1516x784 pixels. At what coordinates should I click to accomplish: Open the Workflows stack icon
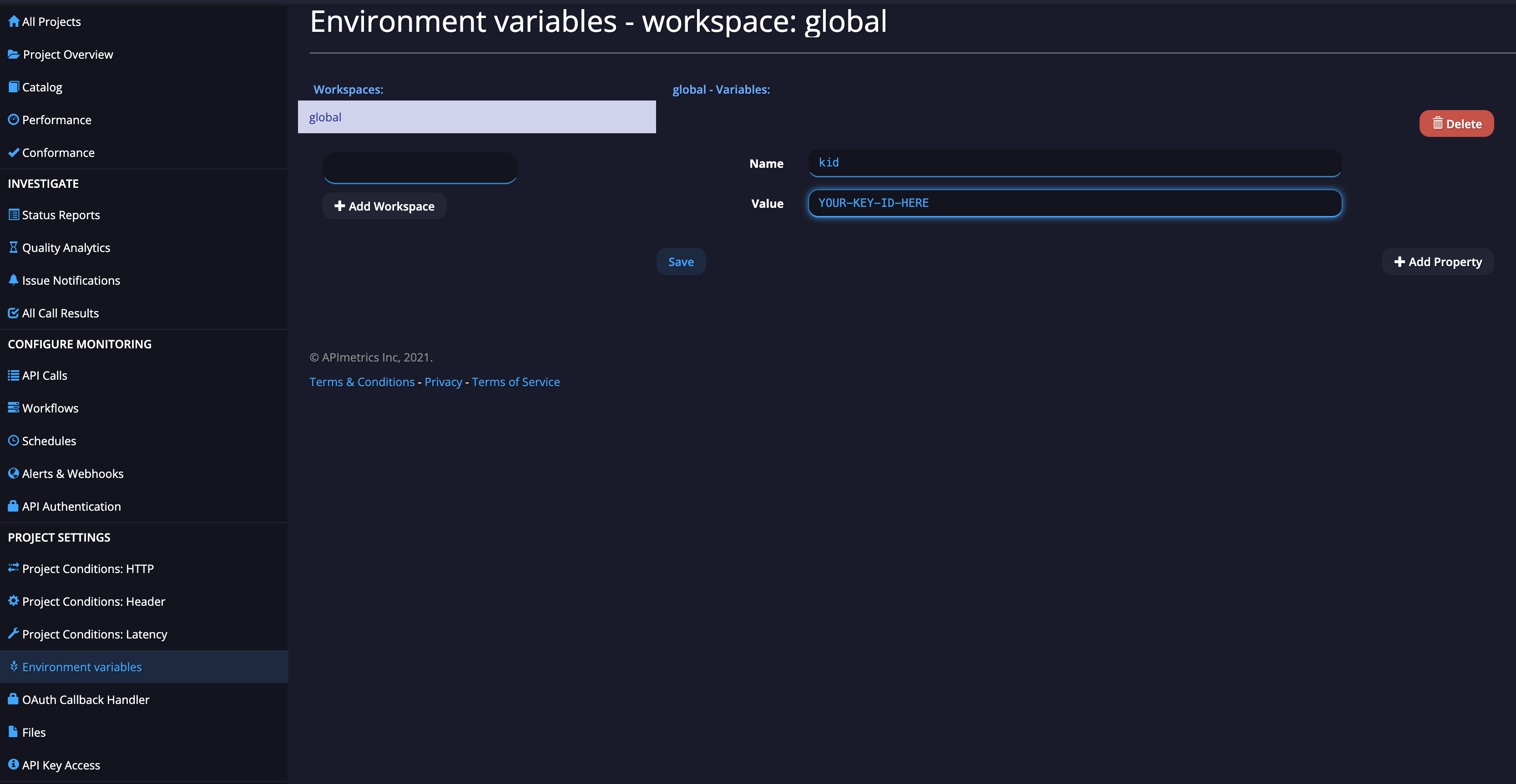[13, 407]
